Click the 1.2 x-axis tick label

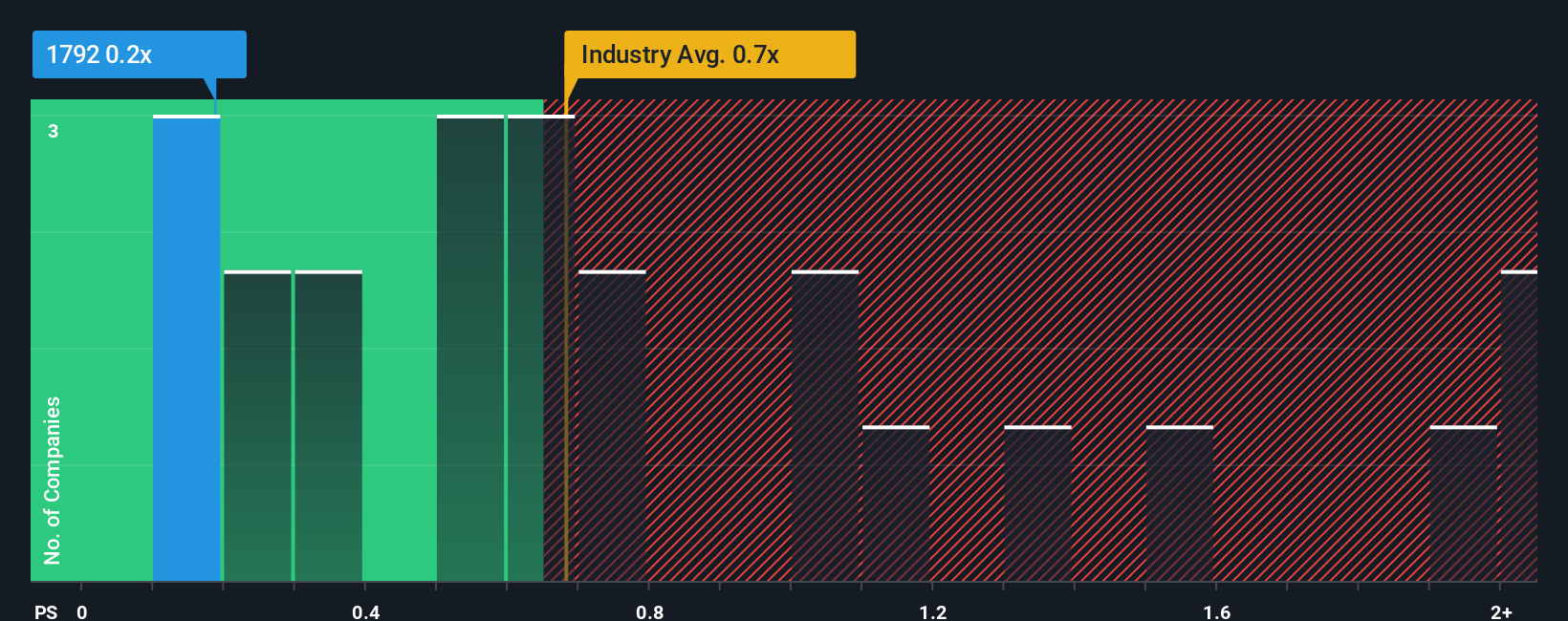pyautogui.click(x=933, y=611)
